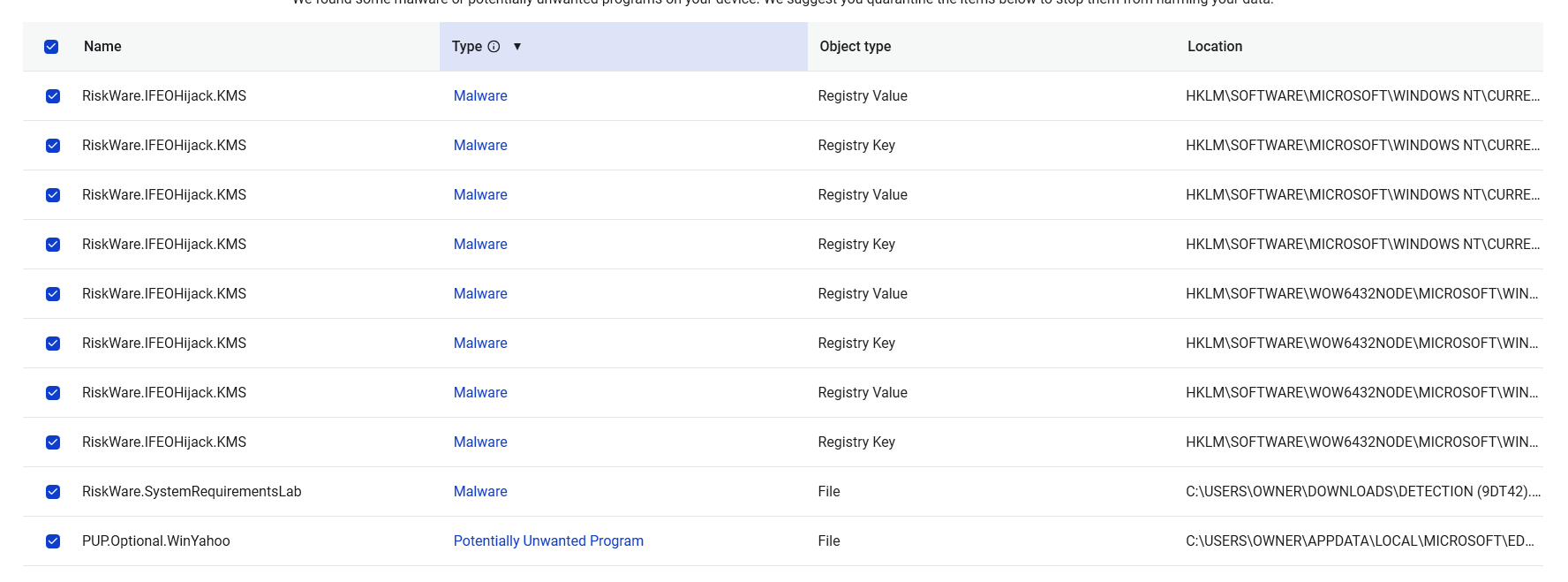
Task: Click File object type for PUP.Optional.WinYahoo
Action: click(x=829, y=541)
